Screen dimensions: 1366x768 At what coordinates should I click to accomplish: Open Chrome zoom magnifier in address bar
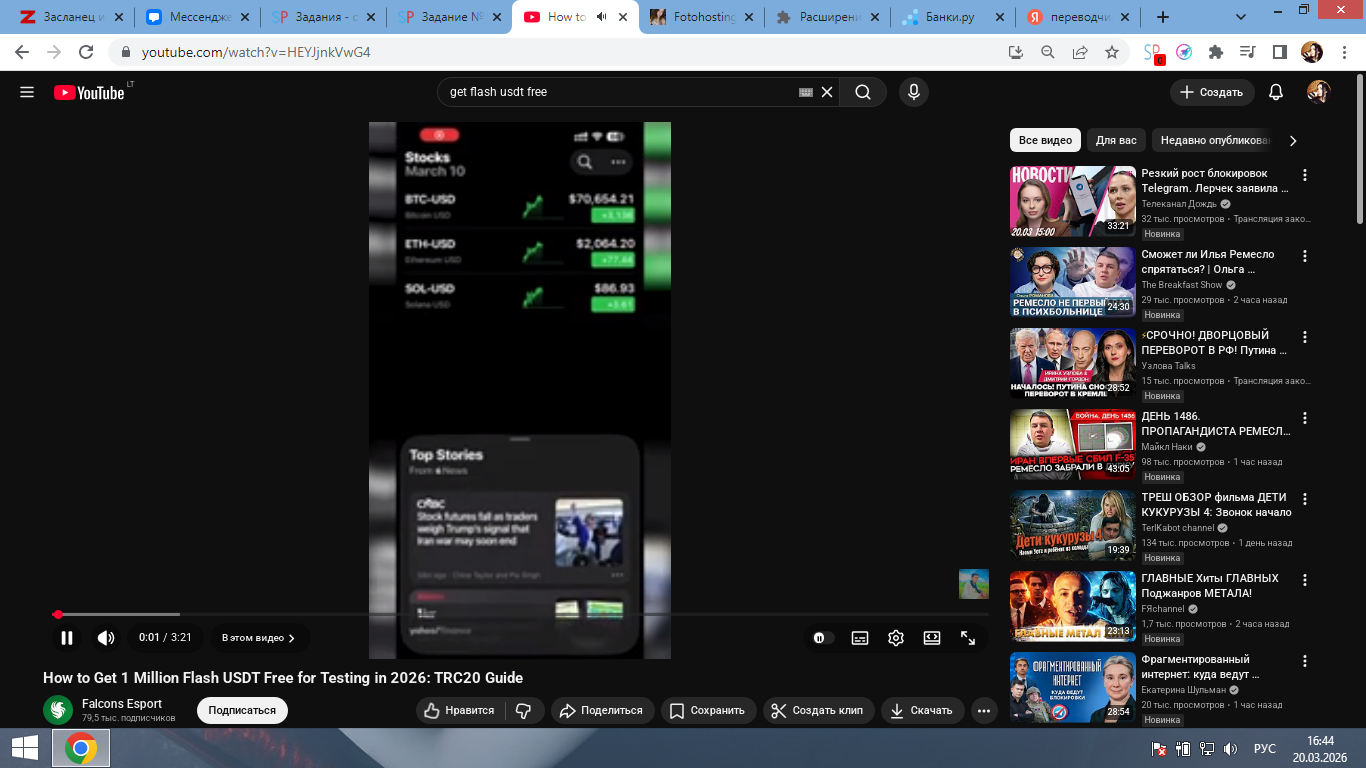[1048, 52]
